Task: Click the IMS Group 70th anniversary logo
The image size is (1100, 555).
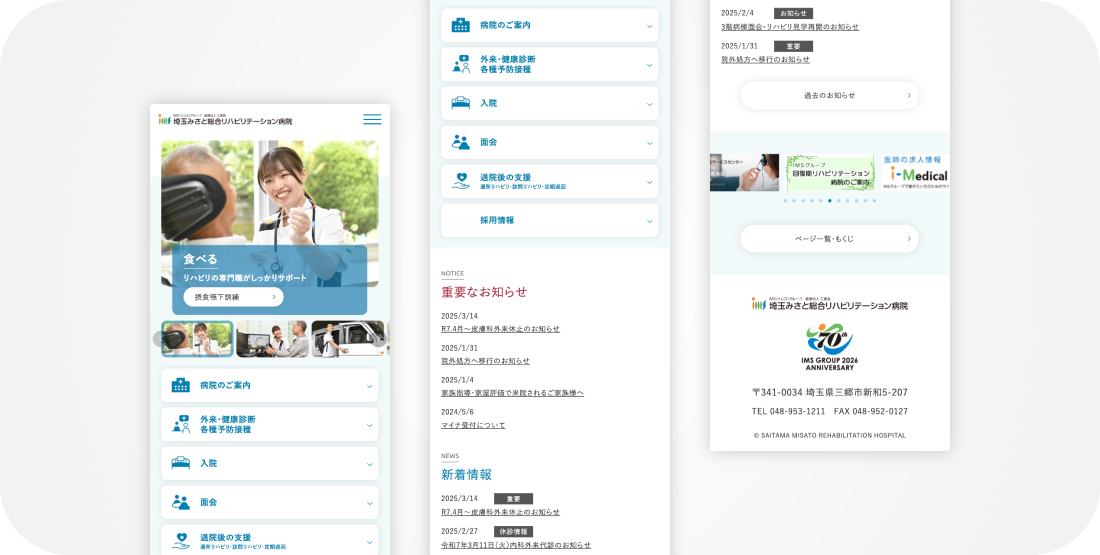Action: pos(829,346)
